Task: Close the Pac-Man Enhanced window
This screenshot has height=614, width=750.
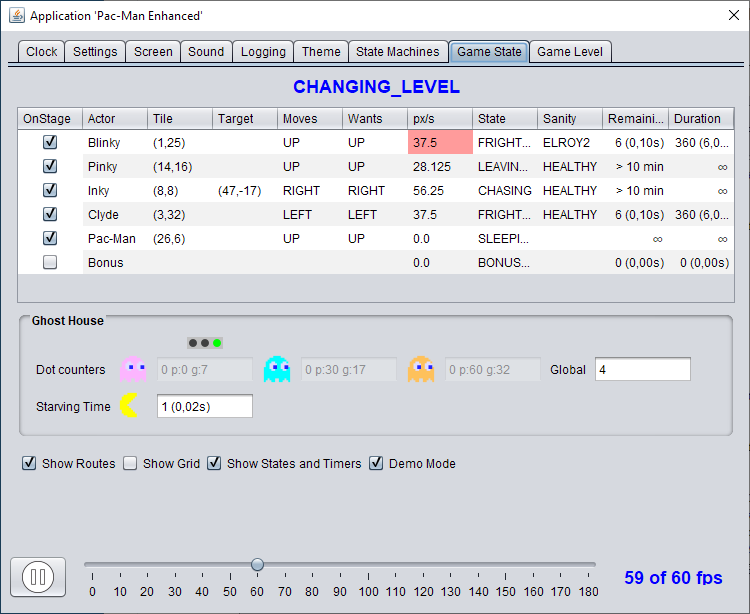Action: pyautogui.click(x=734, y=15)
